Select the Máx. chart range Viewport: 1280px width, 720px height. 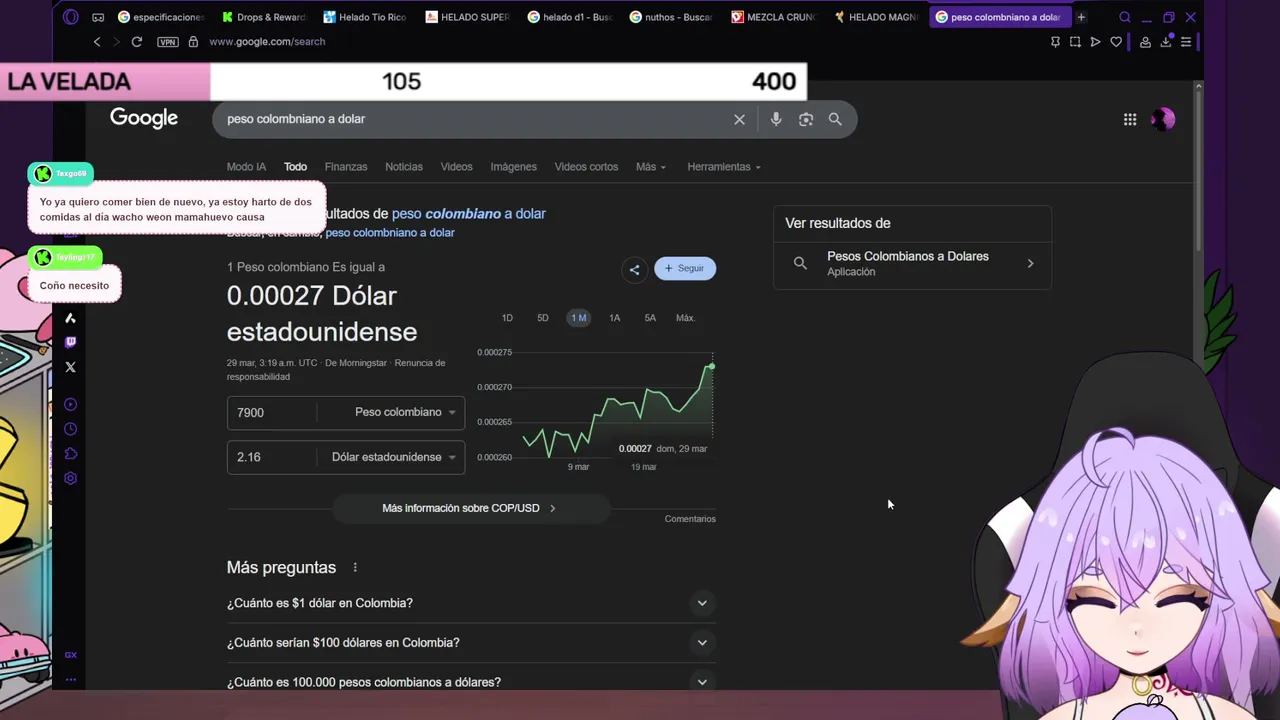tap(686, 318)
